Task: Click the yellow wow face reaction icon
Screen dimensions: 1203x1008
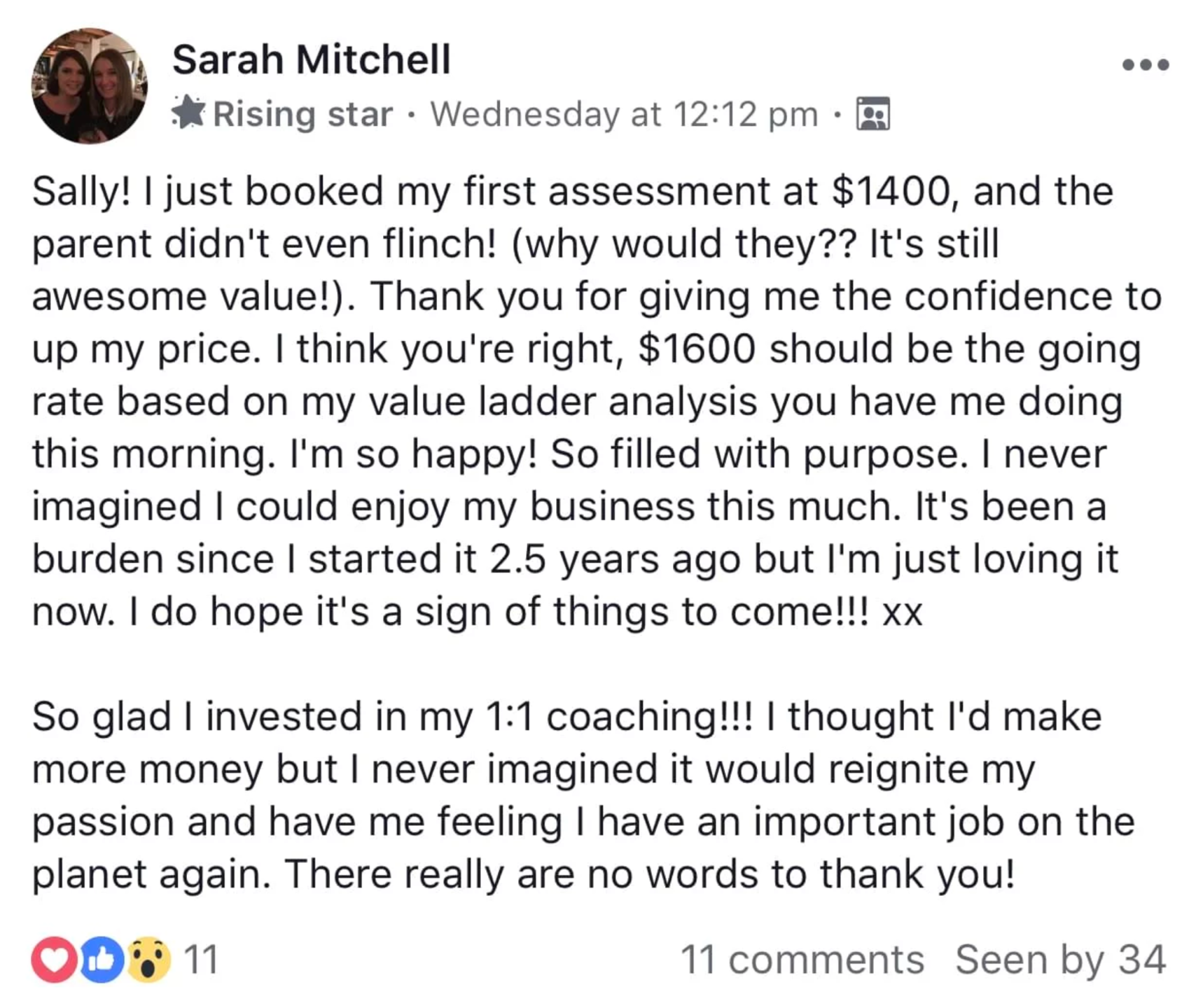Action: [x=148, y=959]
